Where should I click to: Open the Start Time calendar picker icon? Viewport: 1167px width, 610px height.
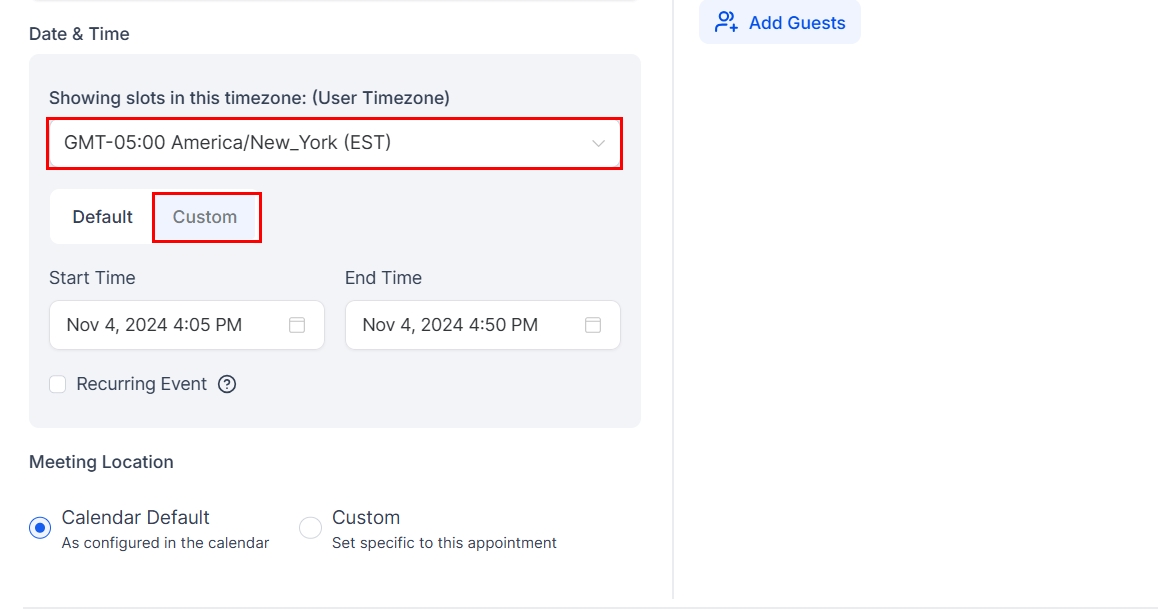[297, 325]
